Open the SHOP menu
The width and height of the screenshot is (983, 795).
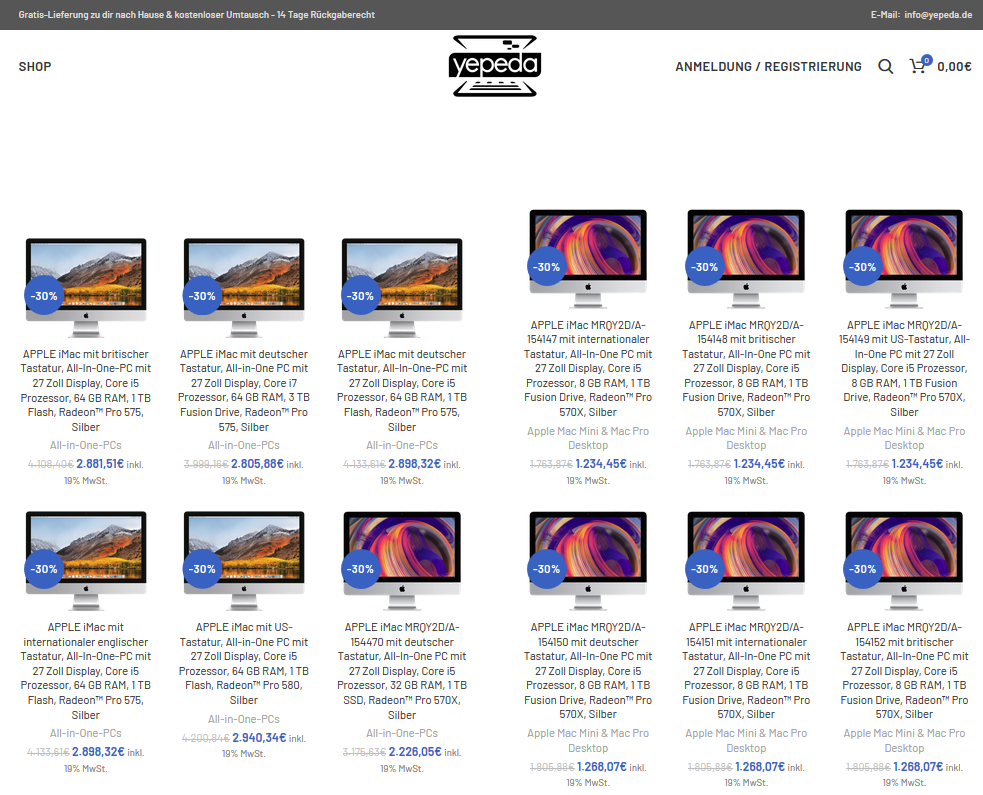tap(35, 66)
